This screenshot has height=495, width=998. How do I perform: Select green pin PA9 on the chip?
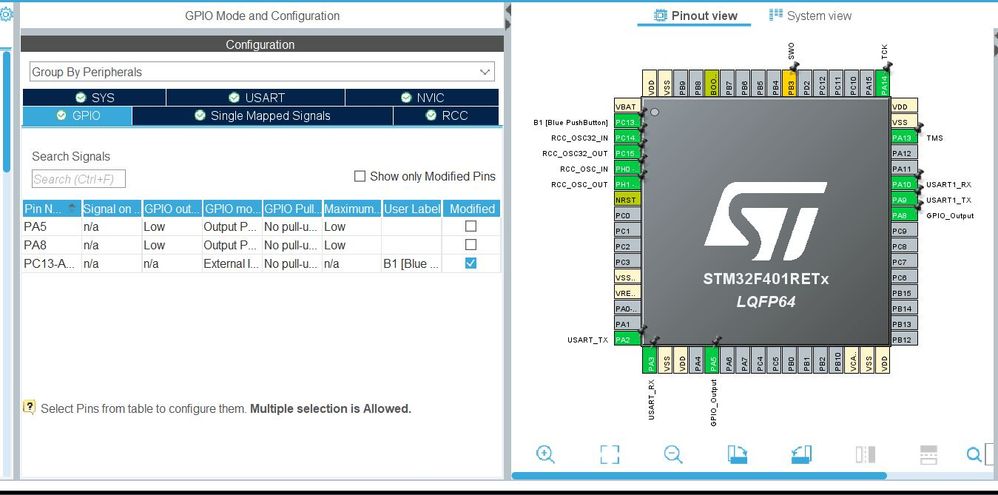904,200
